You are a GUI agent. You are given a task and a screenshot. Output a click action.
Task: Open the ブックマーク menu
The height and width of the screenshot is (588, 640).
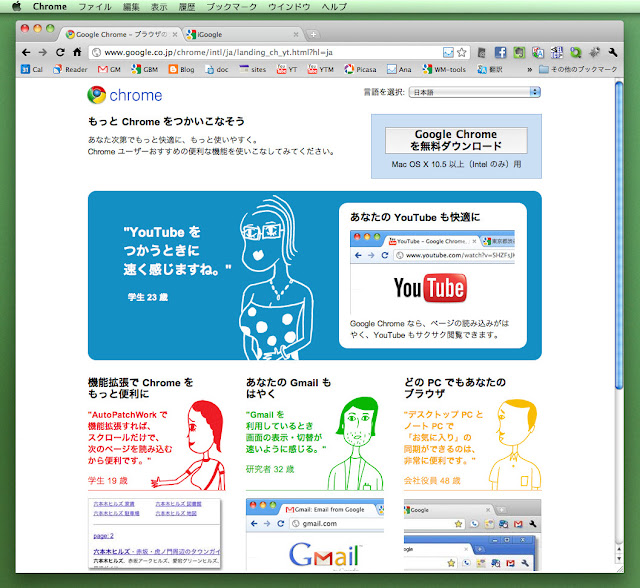point(231,7)
